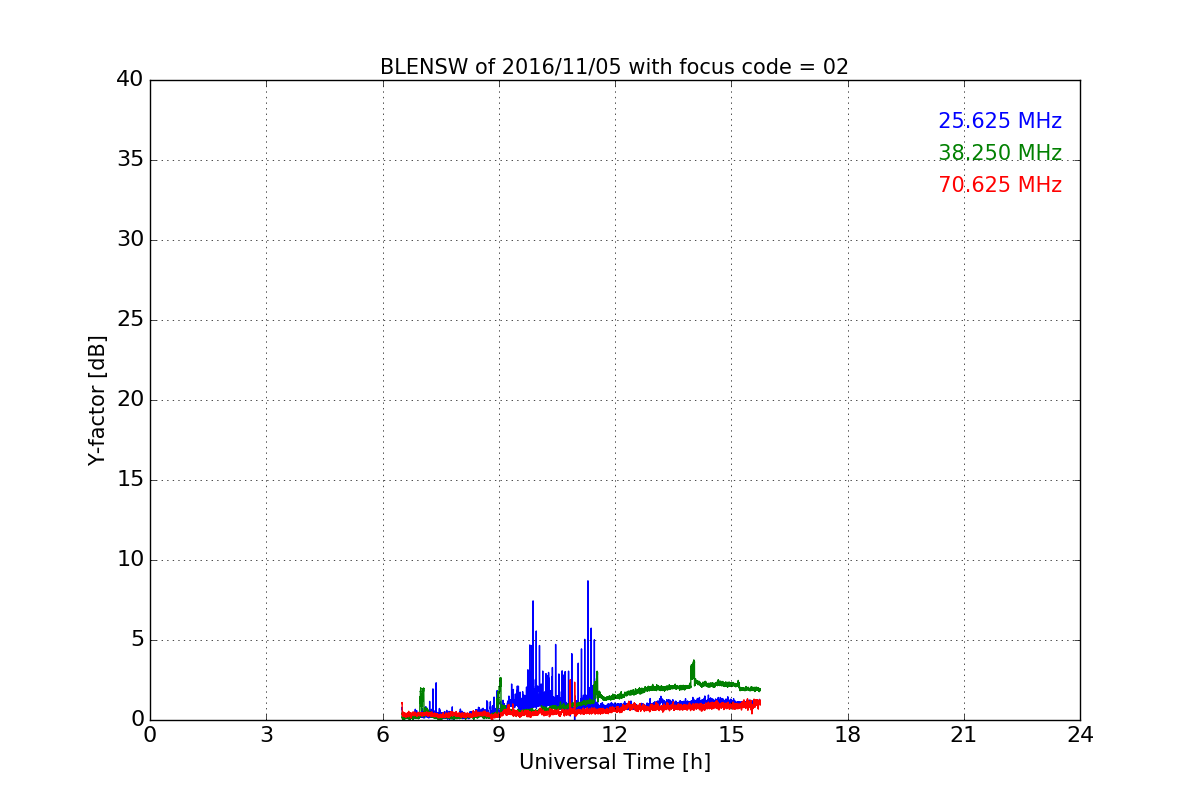Click the y-axis tick label '40'

130,79
